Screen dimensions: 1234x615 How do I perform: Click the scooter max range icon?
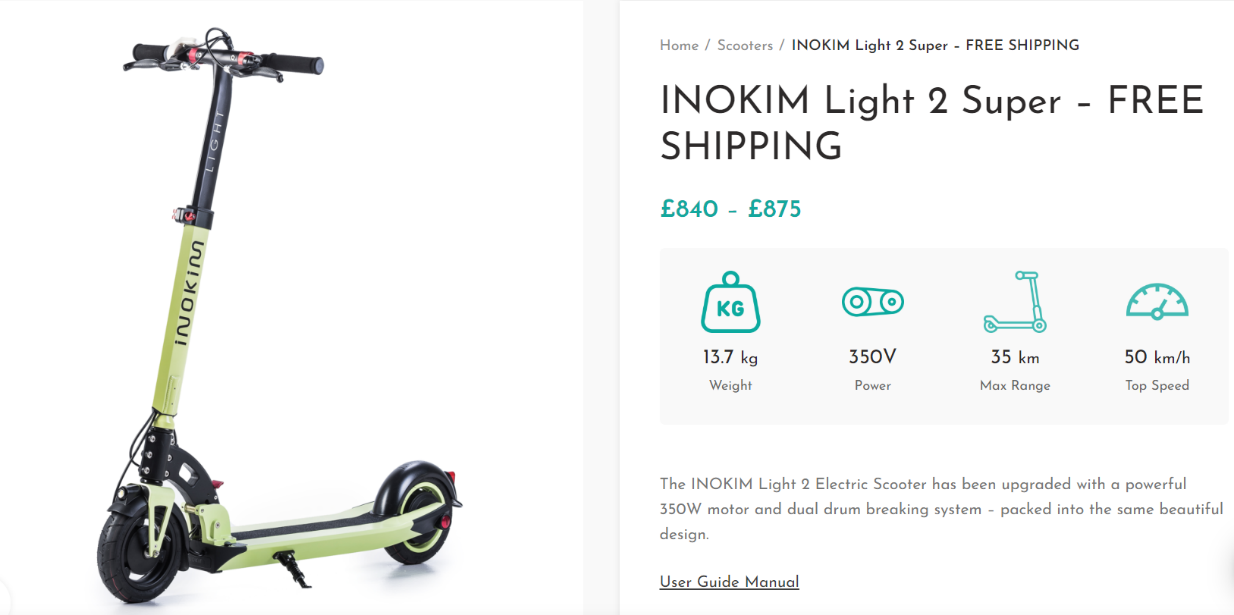pyautogui.click(x=1015, y=302)
